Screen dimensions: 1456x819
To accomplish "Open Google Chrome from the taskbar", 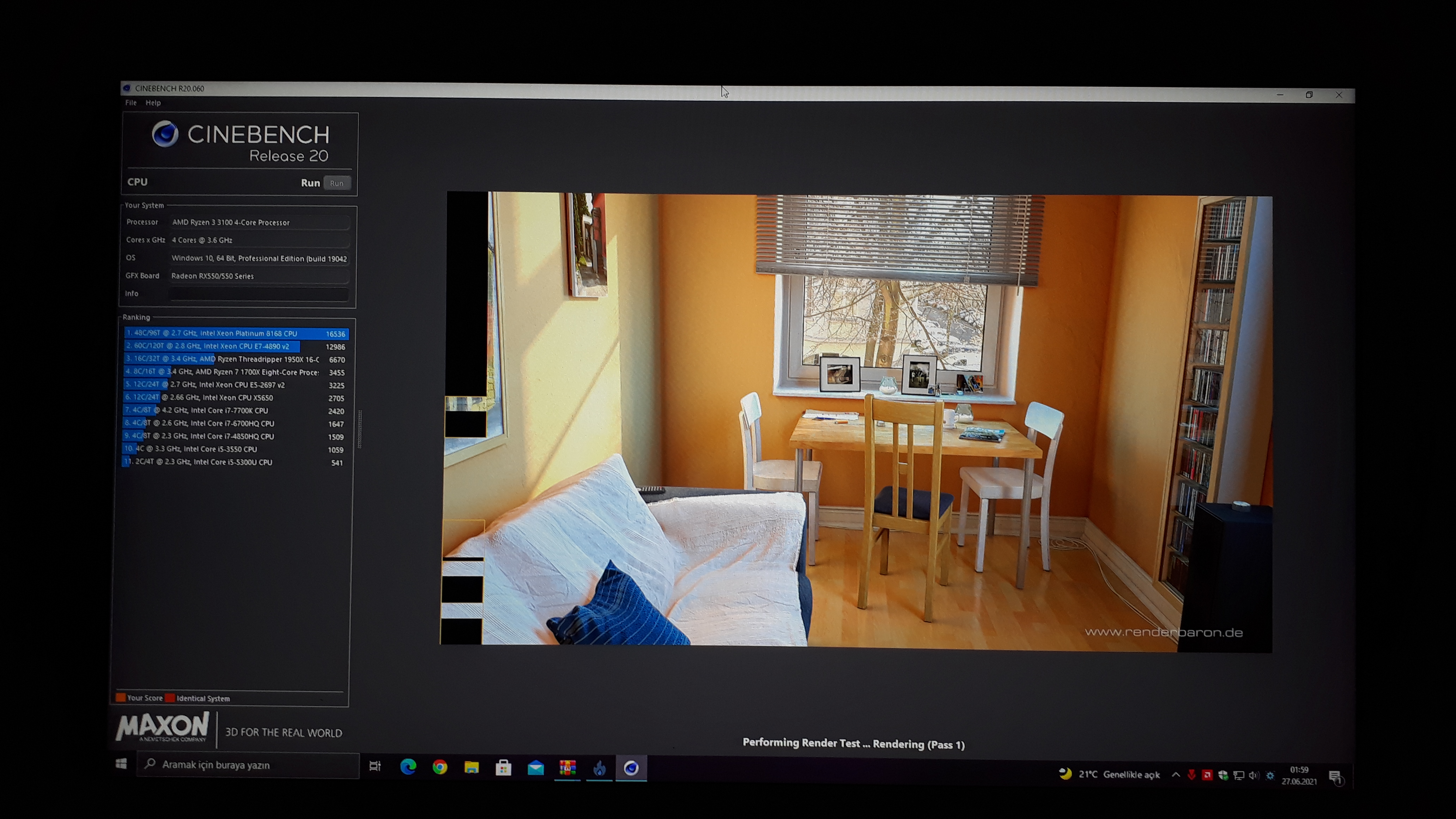I will pos(440,767).
